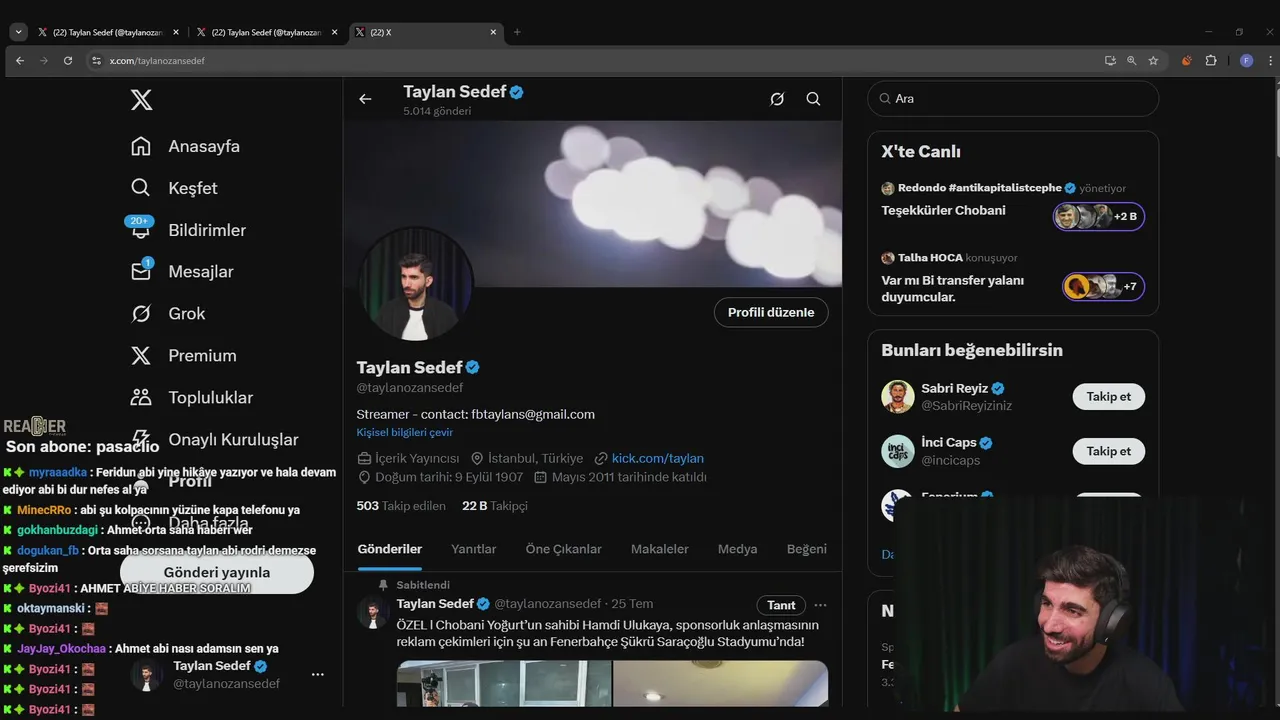The image size is (1280, 720).
Task: Follow Sabri Reyiz with Takip et
Action: [x=1109, y=397]
